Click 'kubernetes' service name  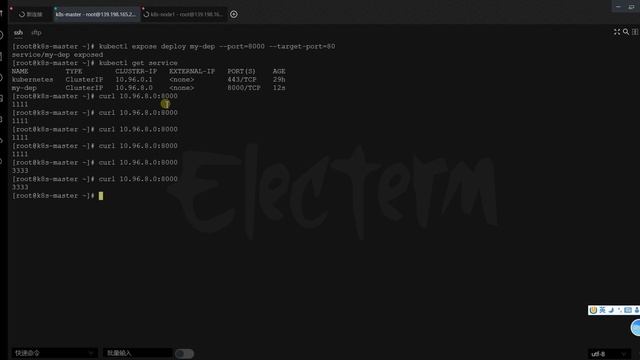click(x=33, y=80)
